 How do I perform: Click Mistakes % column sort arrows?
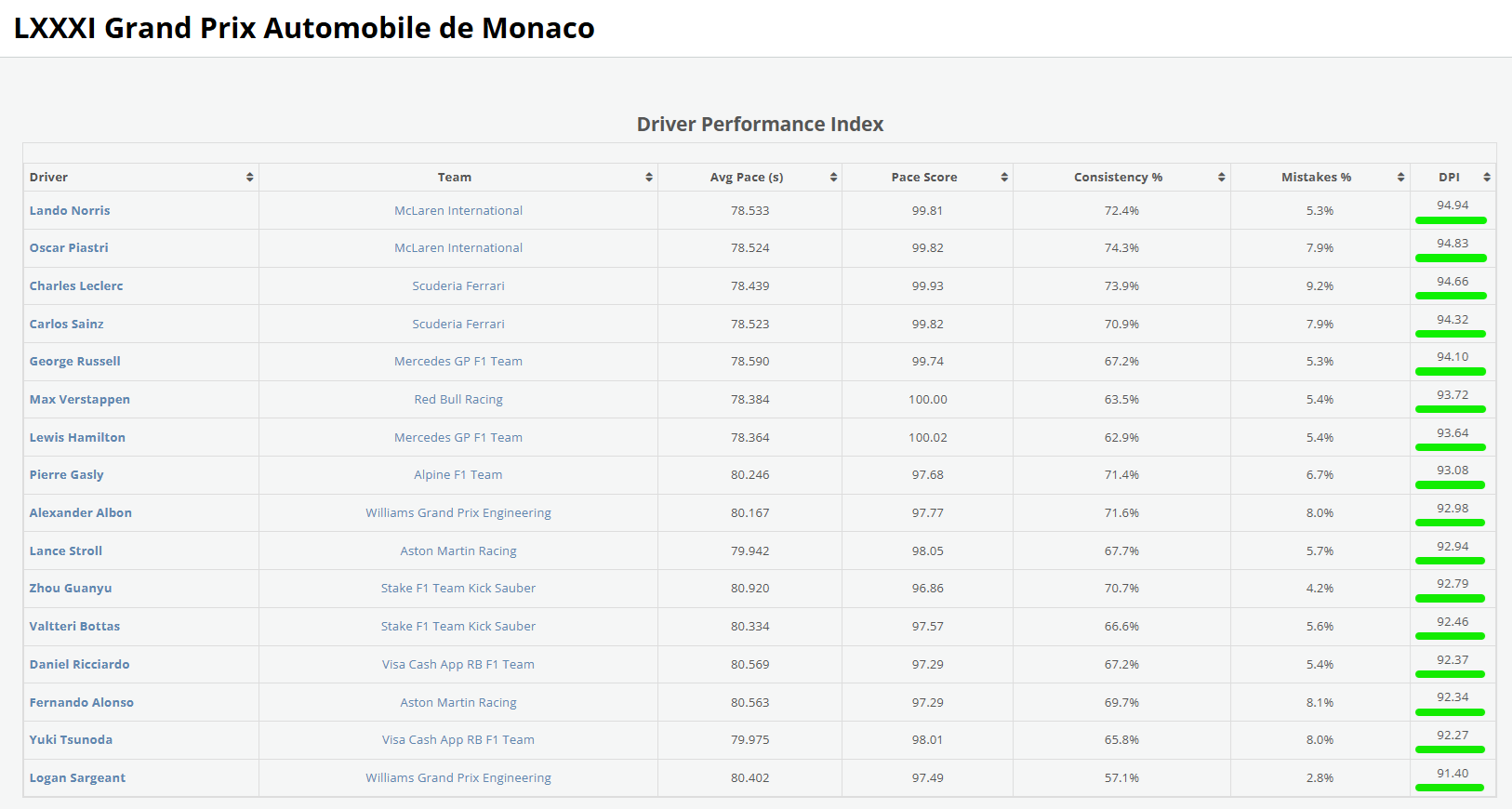point(1400,178)
